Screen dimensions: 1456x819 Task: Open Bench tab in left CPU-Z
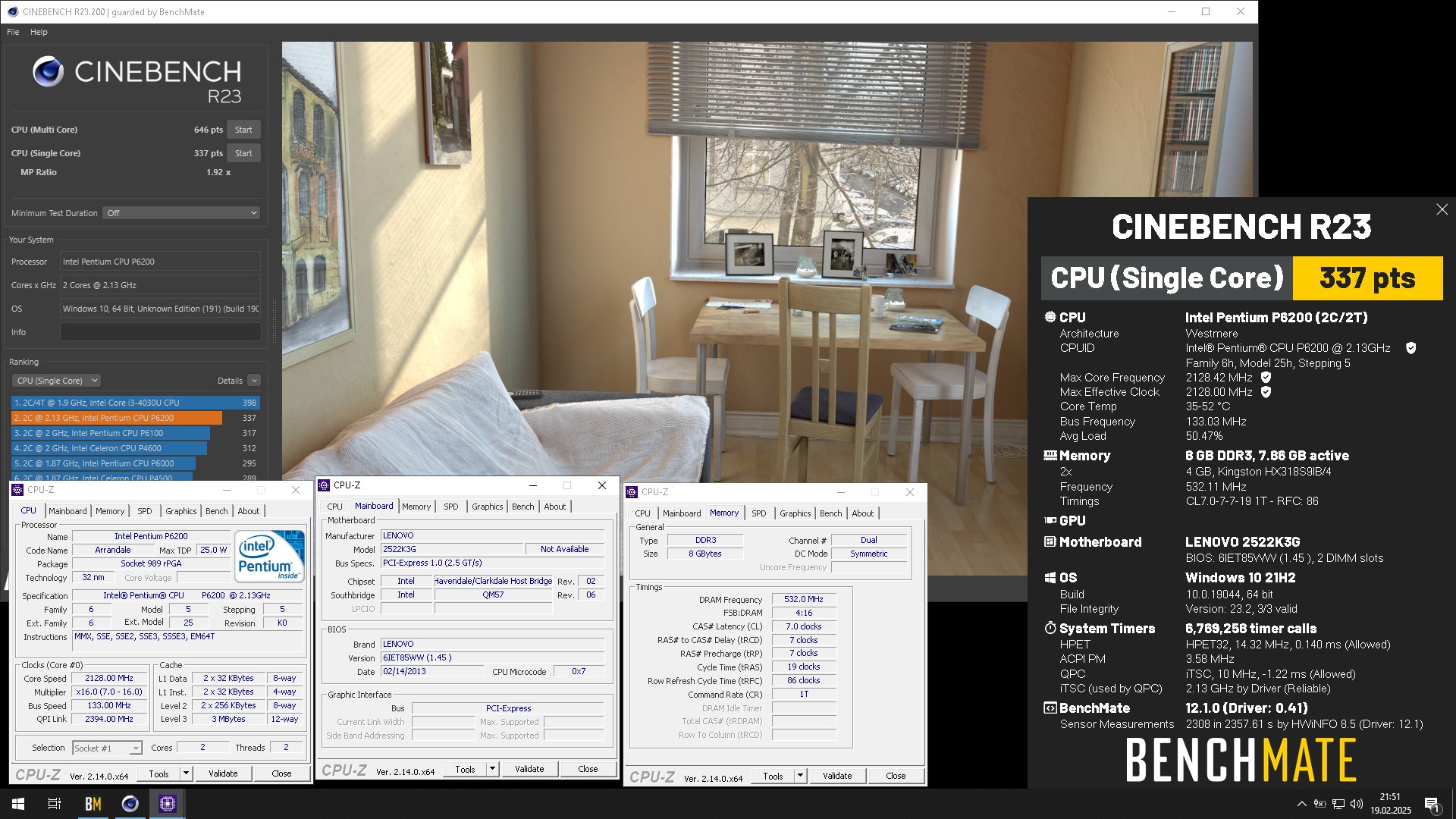217,511
